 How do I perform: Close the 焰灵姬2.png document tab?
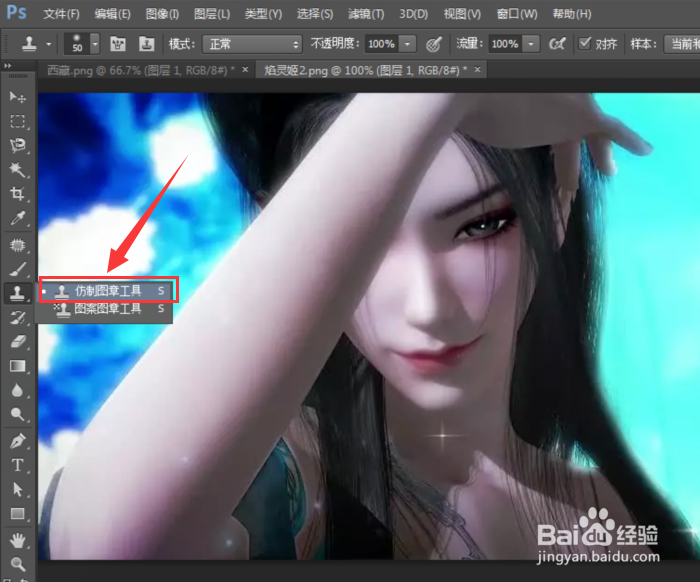477,70
